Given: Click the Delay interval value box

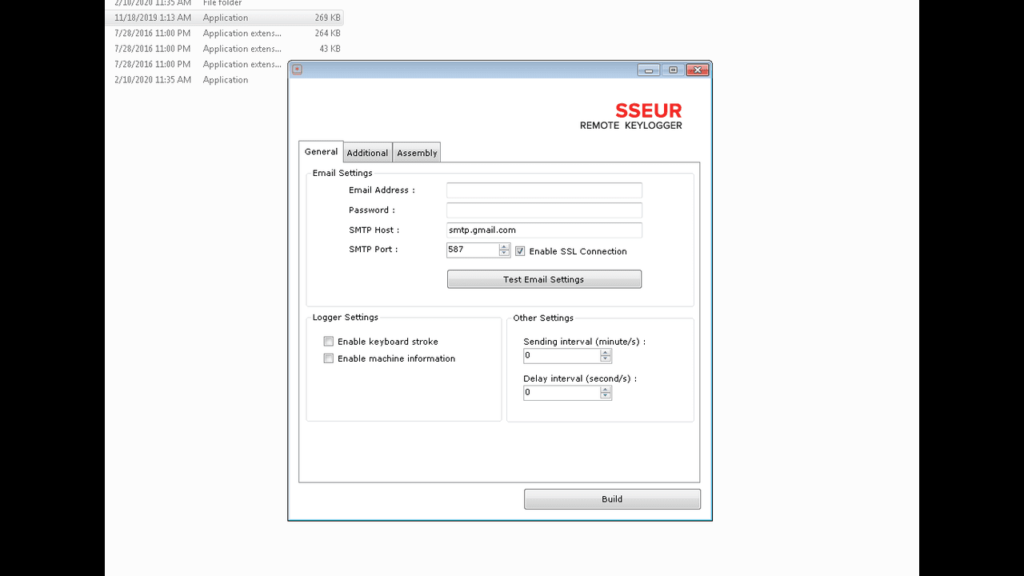Looking at the screenshot, I should 562,392.
